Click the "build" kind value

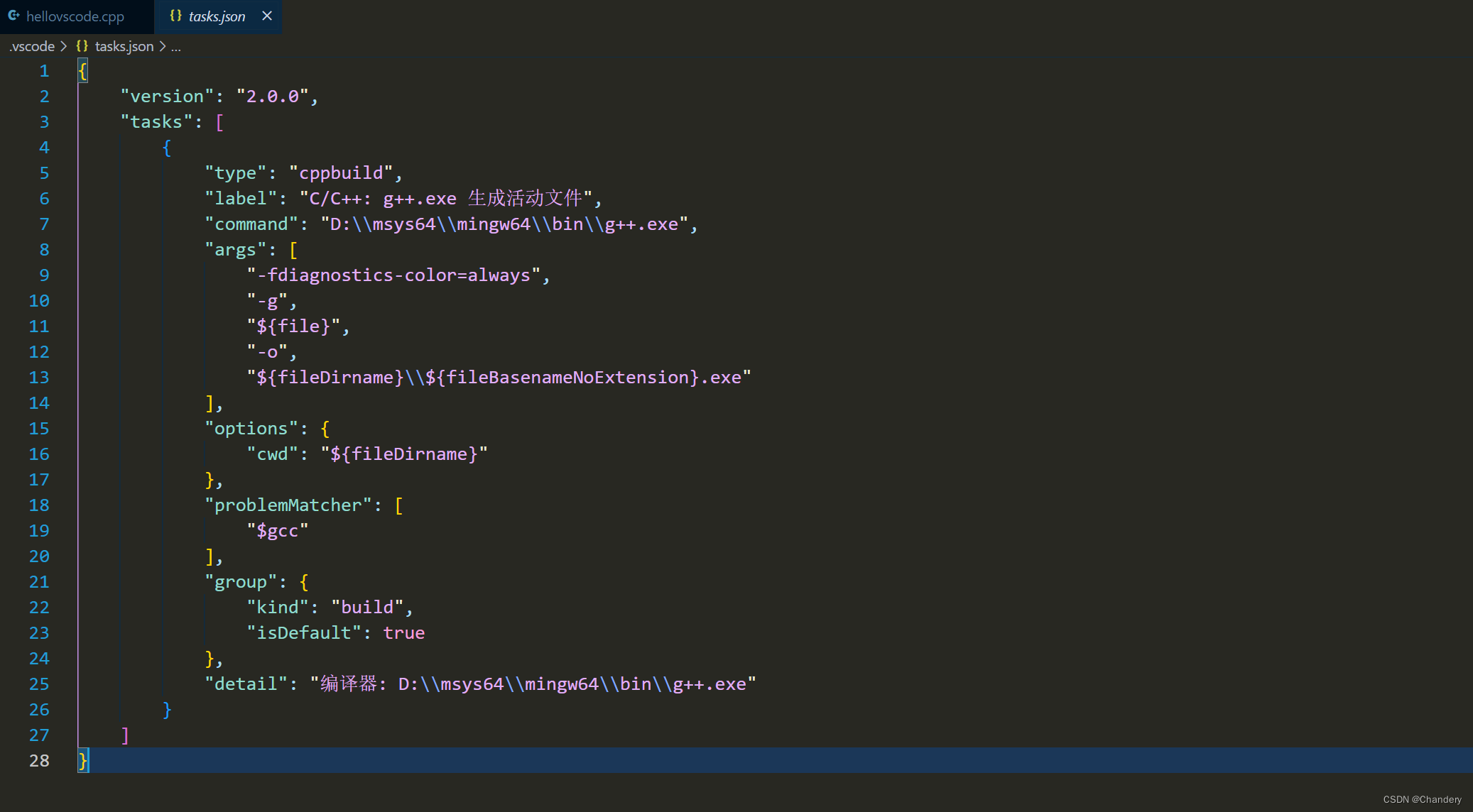click(367, 608)
